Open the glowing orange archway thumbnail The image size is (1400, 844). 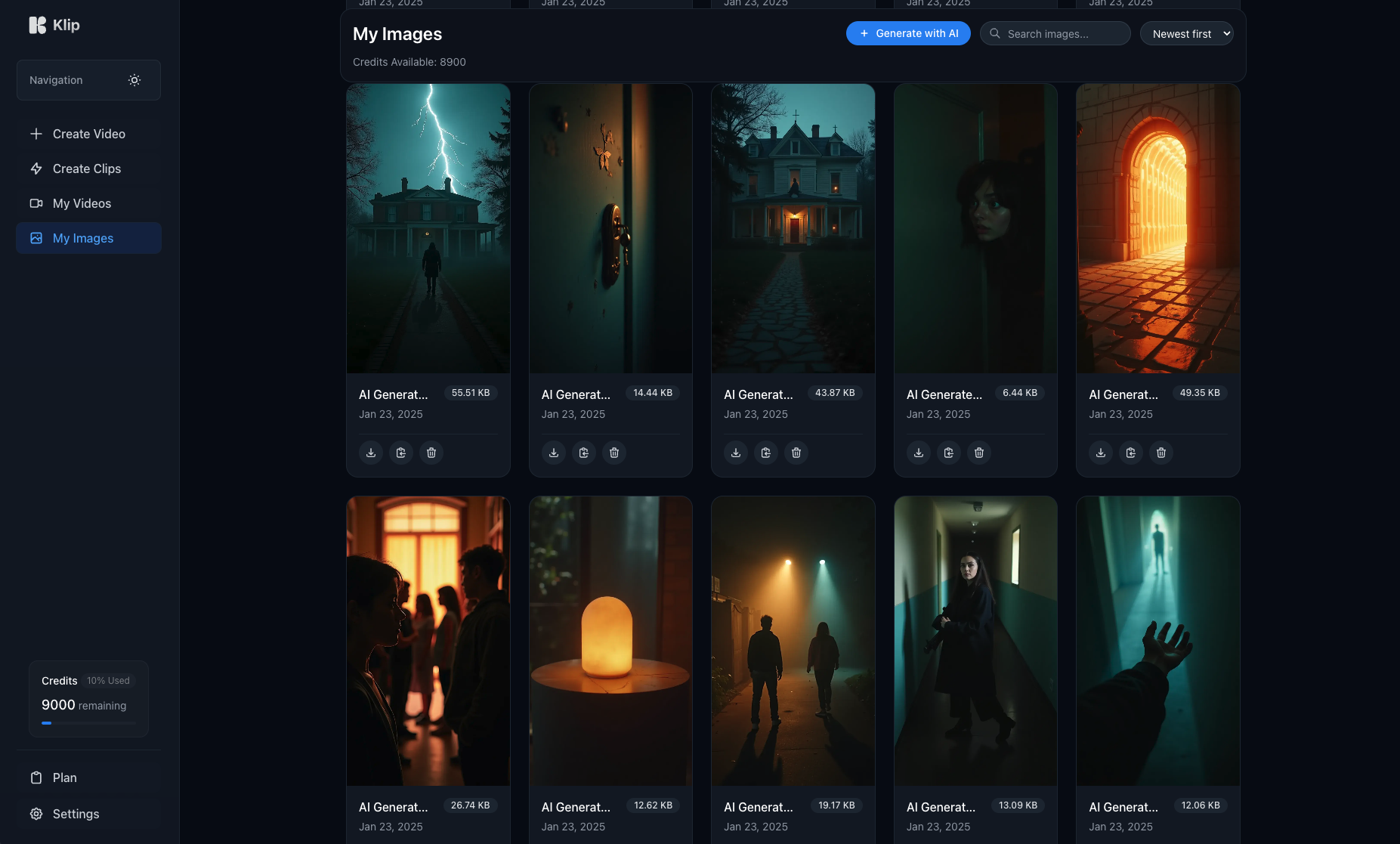point(1158,228)
